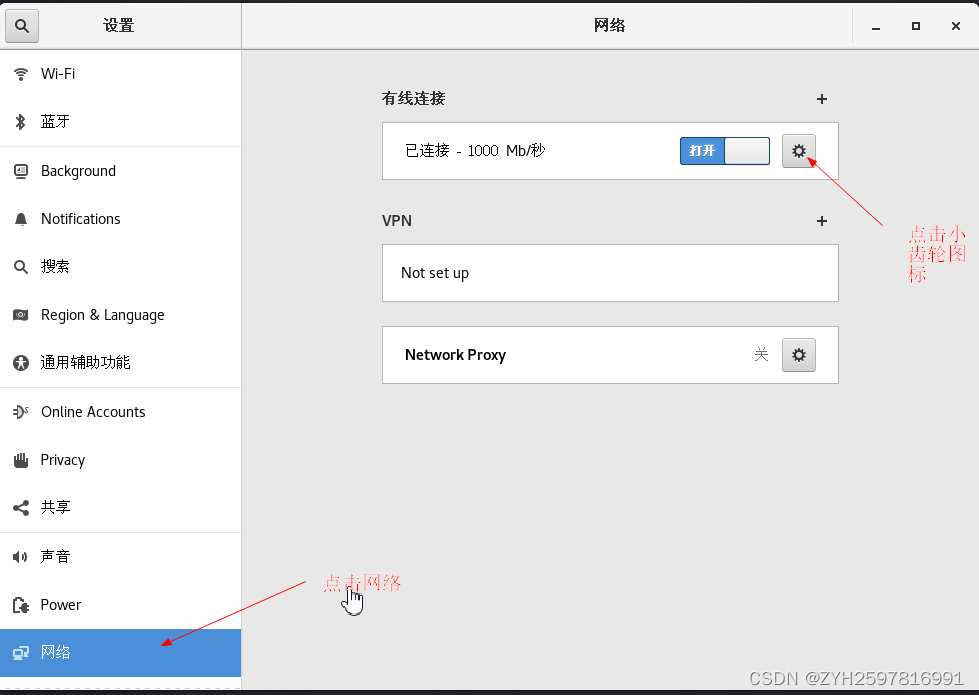
Task: Select 网络 in the sidebar
Action: (x=121, y=653)
